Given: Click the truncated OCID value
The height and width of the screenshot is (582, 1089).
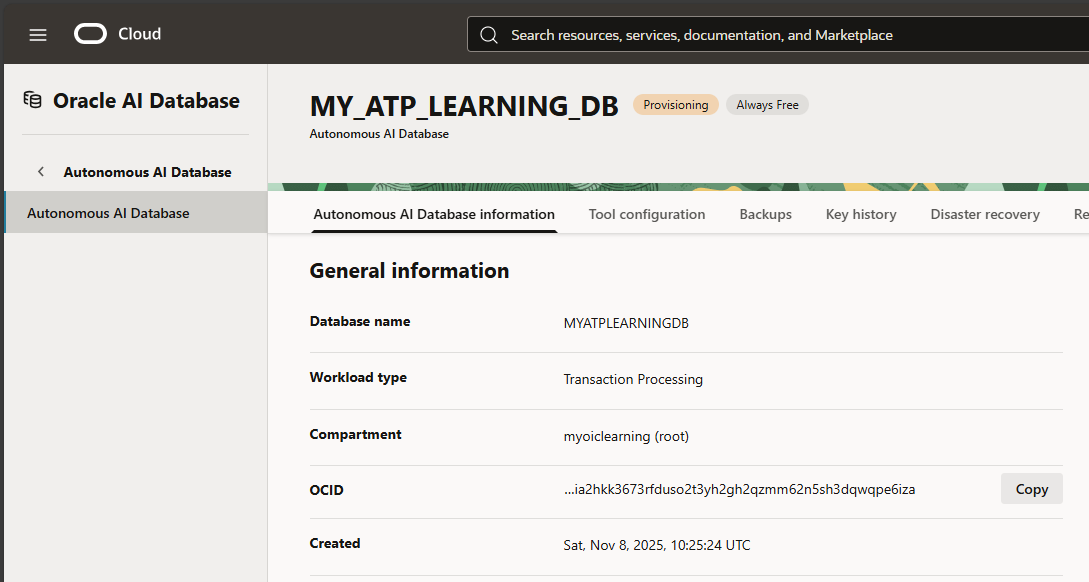Looking at the screenshot, I should 739,489.
